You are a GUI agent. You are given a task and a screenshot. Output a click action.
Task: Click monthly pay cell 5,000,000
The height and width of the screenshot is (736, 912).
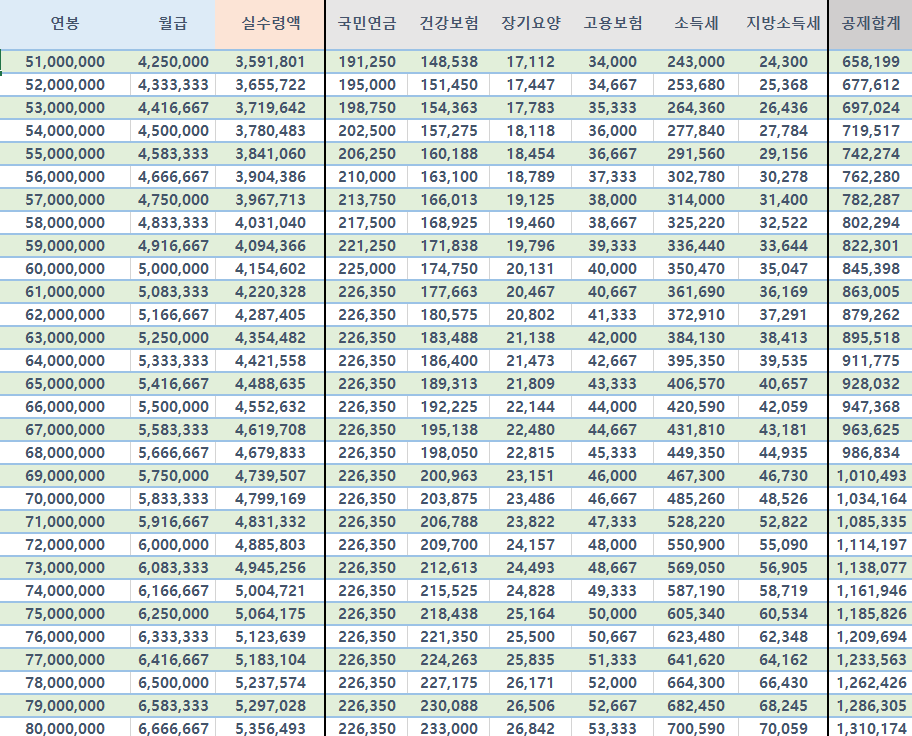click(173, 269)
